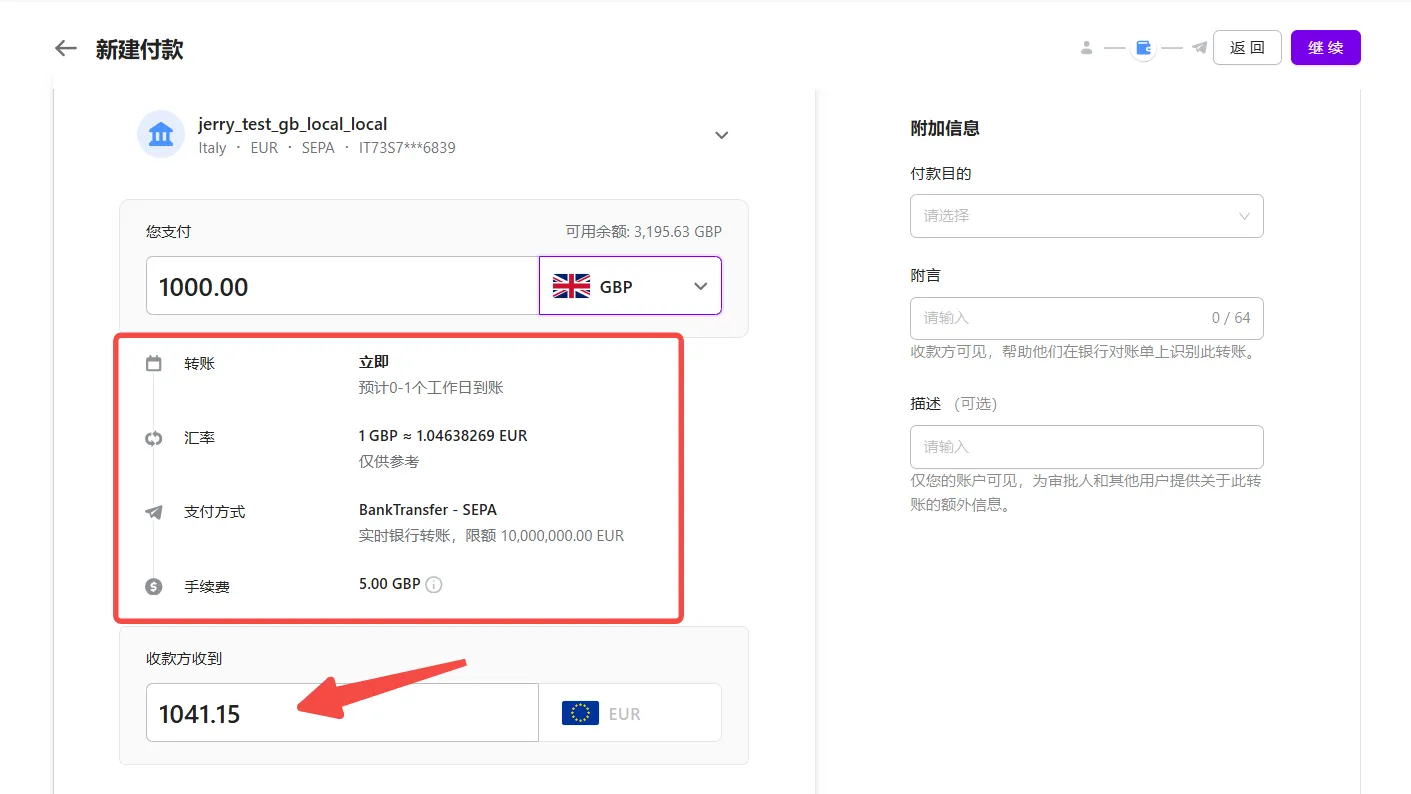Click the 新建付款 page title
This screenshot has height=794, width=1411.
(x=140, y=49)
